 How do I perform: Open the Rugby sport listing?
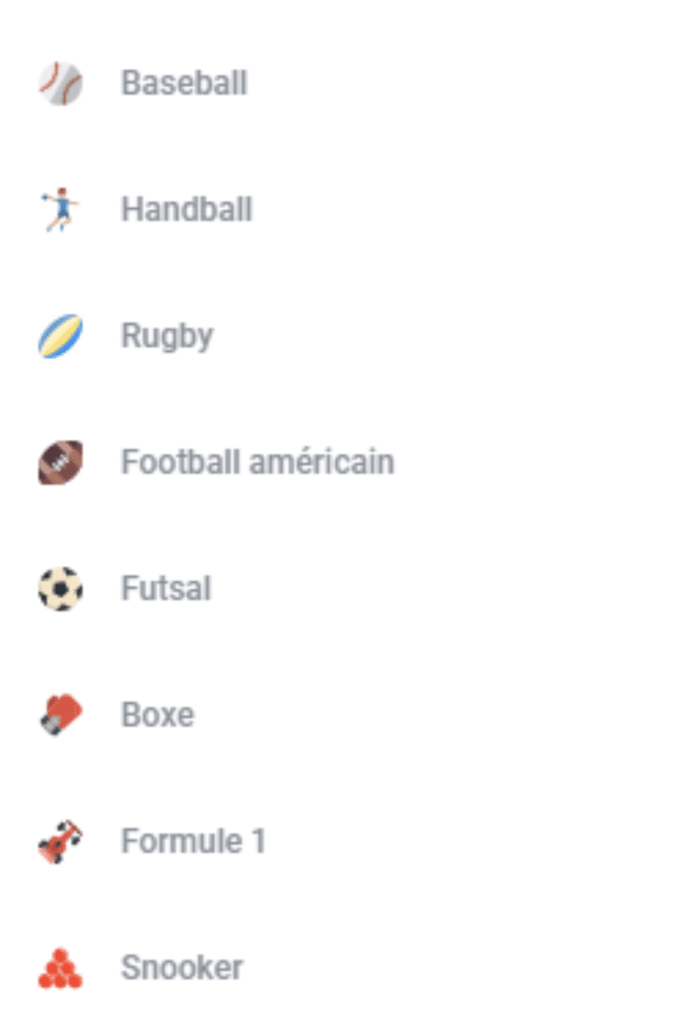pyautogui.click(x=338, y=336)
